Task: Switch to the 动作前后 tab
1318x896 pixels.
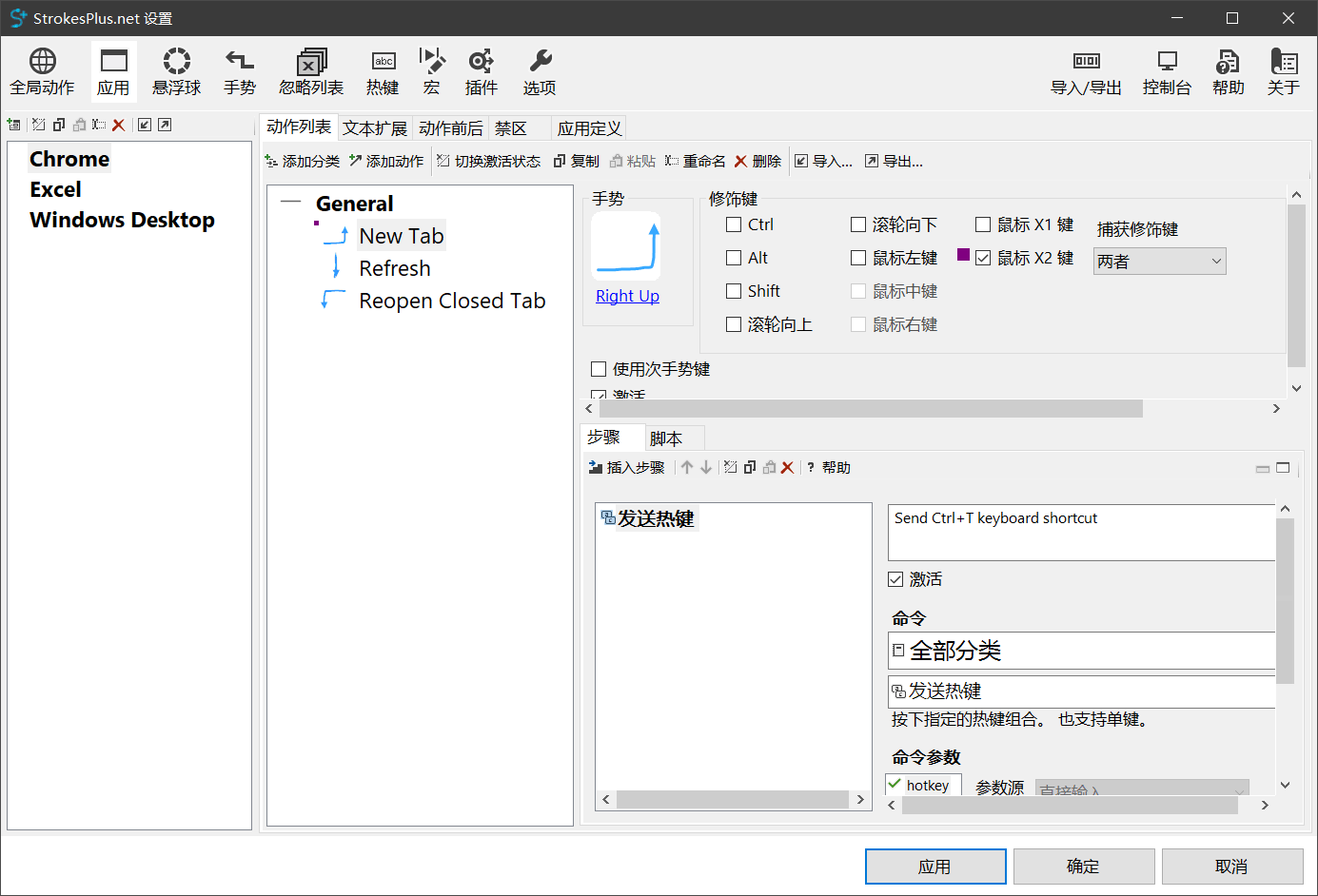Action: (x=451, y=128)
